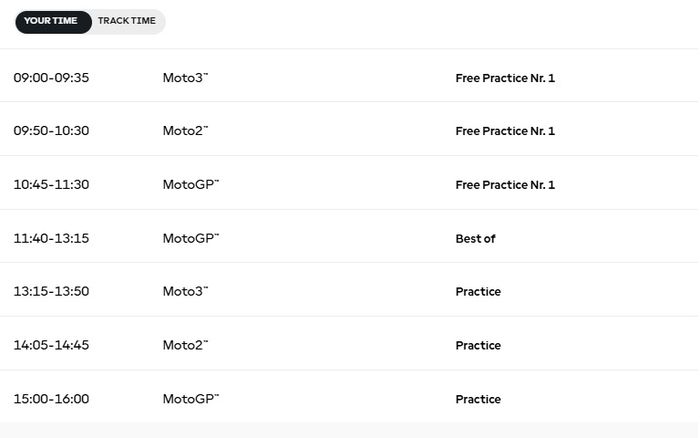This screenshot has width=700, height=438.
Task: Open the Moto2 Practice session at 14:05
Action: point(478,346)
